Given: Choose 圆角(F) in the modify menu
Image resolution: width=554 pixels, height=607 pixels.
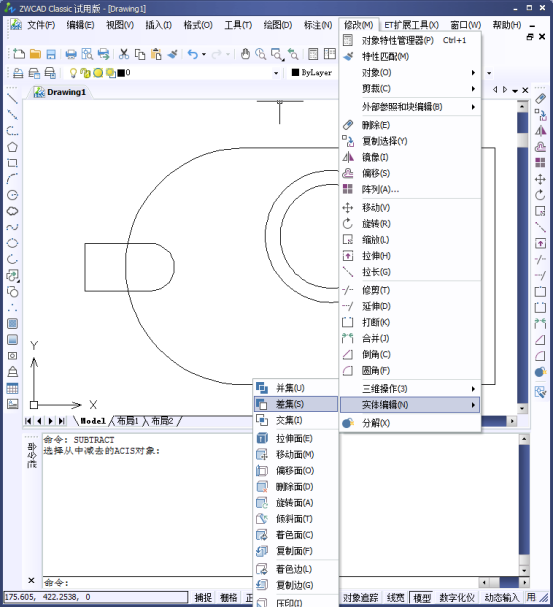Looking at the screenshot, I should point(410,370).
